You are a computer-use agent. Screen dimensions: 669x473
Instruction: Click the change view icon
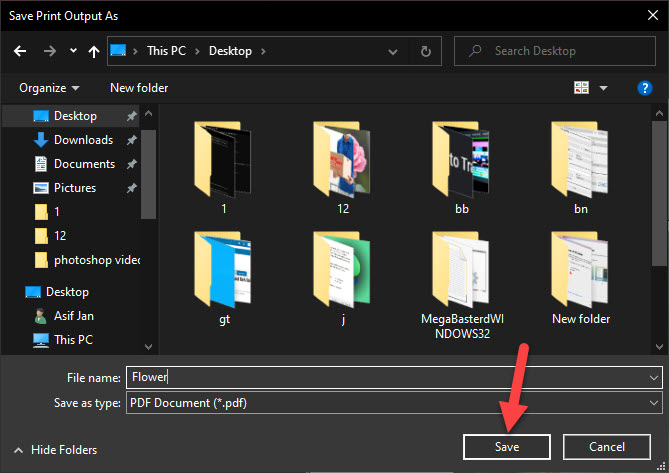tap(581, 88)
